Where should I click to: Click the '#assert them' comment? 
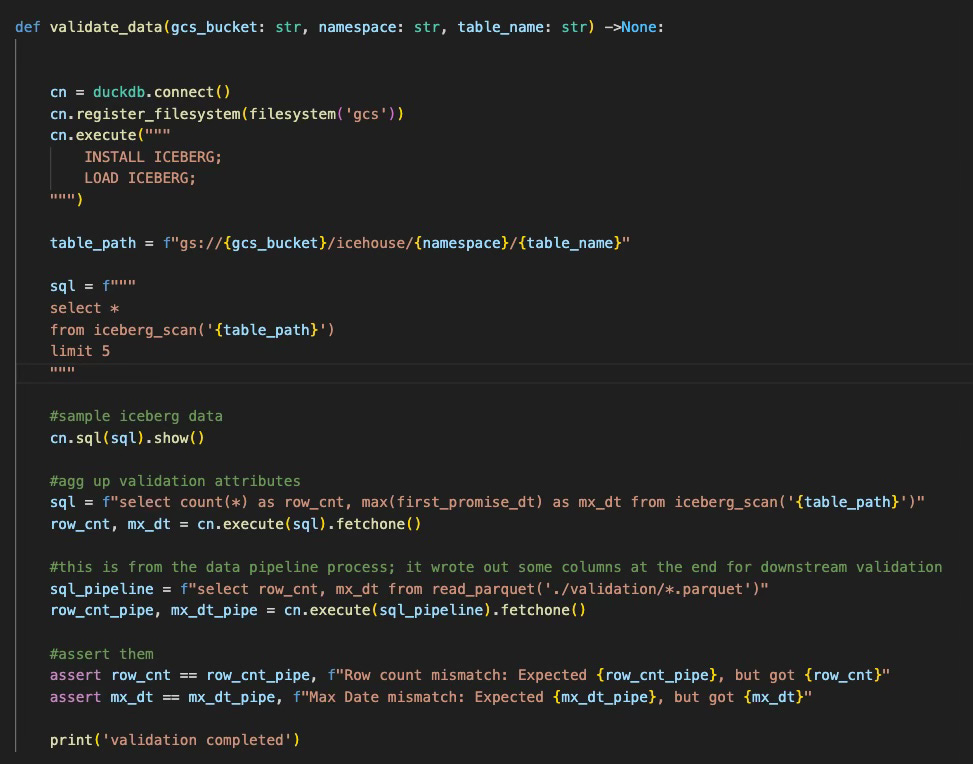[x=102, y=654]
